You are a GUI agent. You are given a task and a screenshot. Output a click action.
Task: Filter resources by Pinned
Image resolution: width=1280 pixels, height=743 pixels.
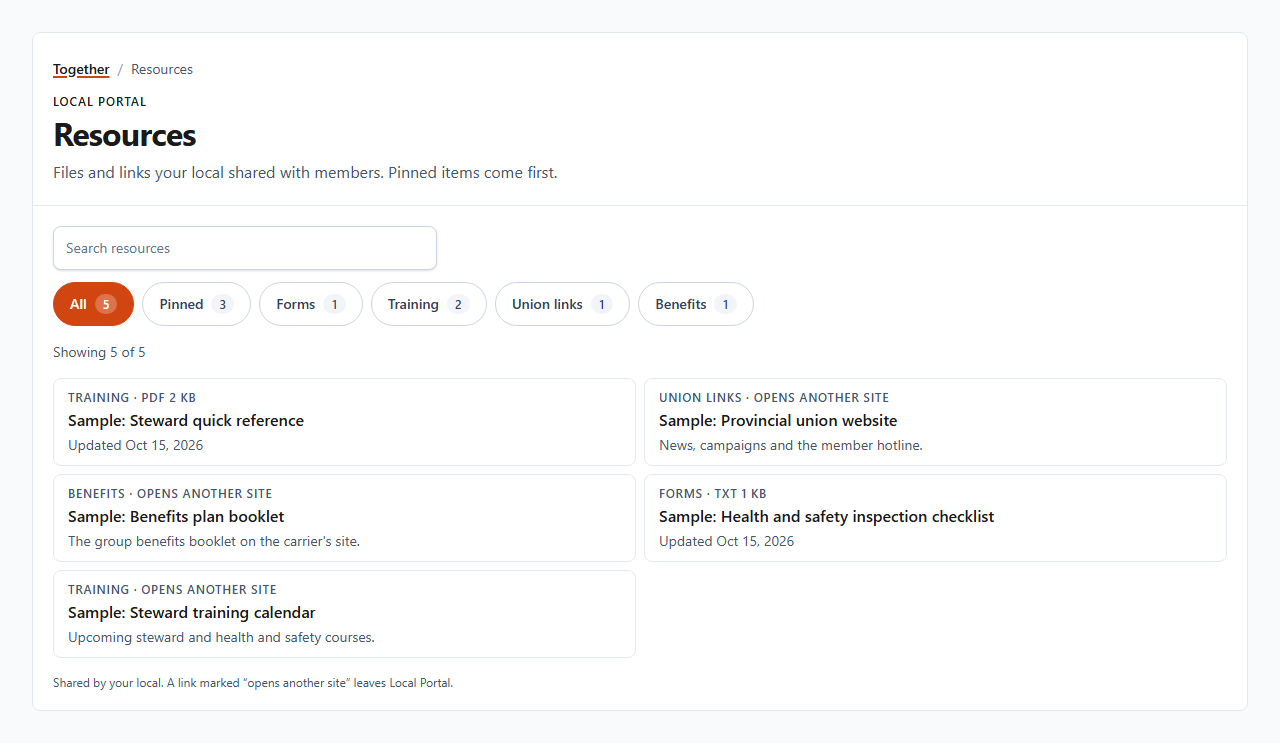click(196, 304)
